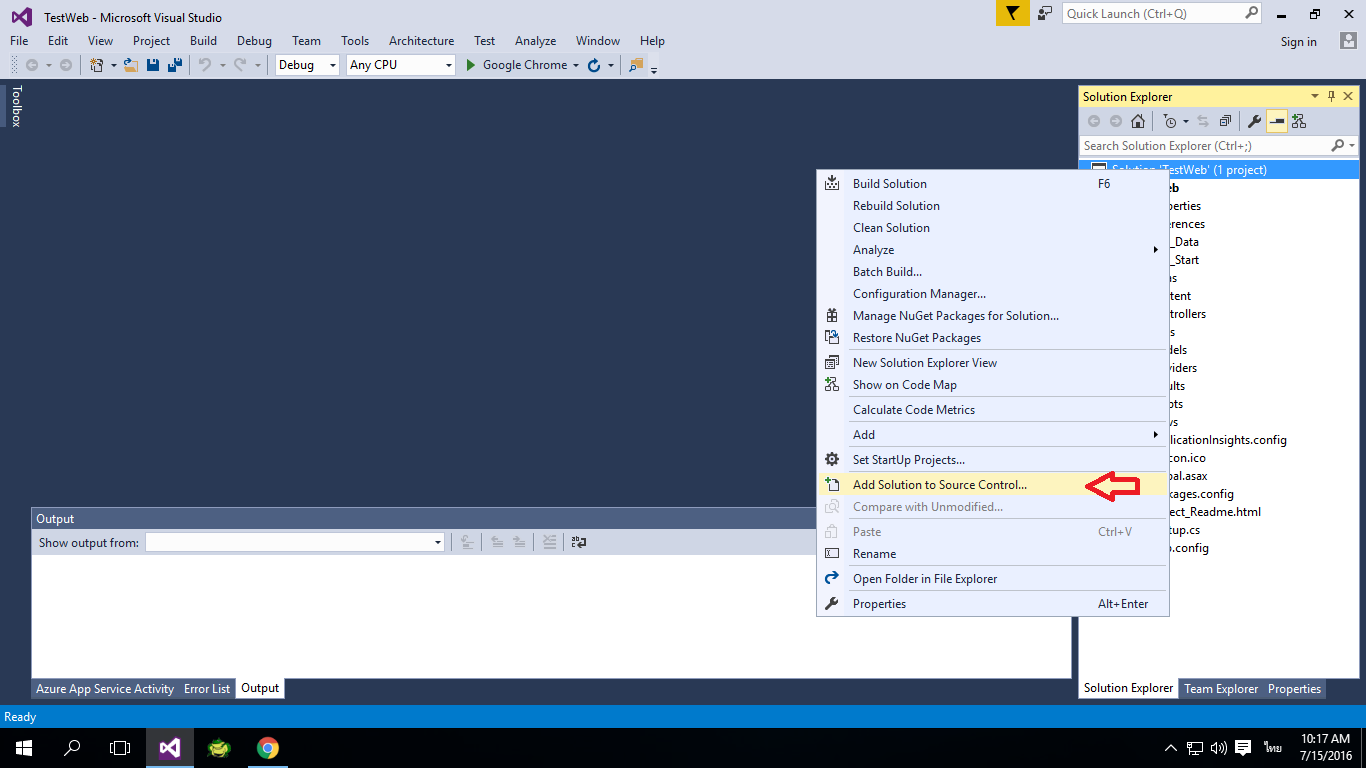Click the Windows Start button
This screenshot has width=1366, height=768.
pyautogui.click(x=23, y=747)
